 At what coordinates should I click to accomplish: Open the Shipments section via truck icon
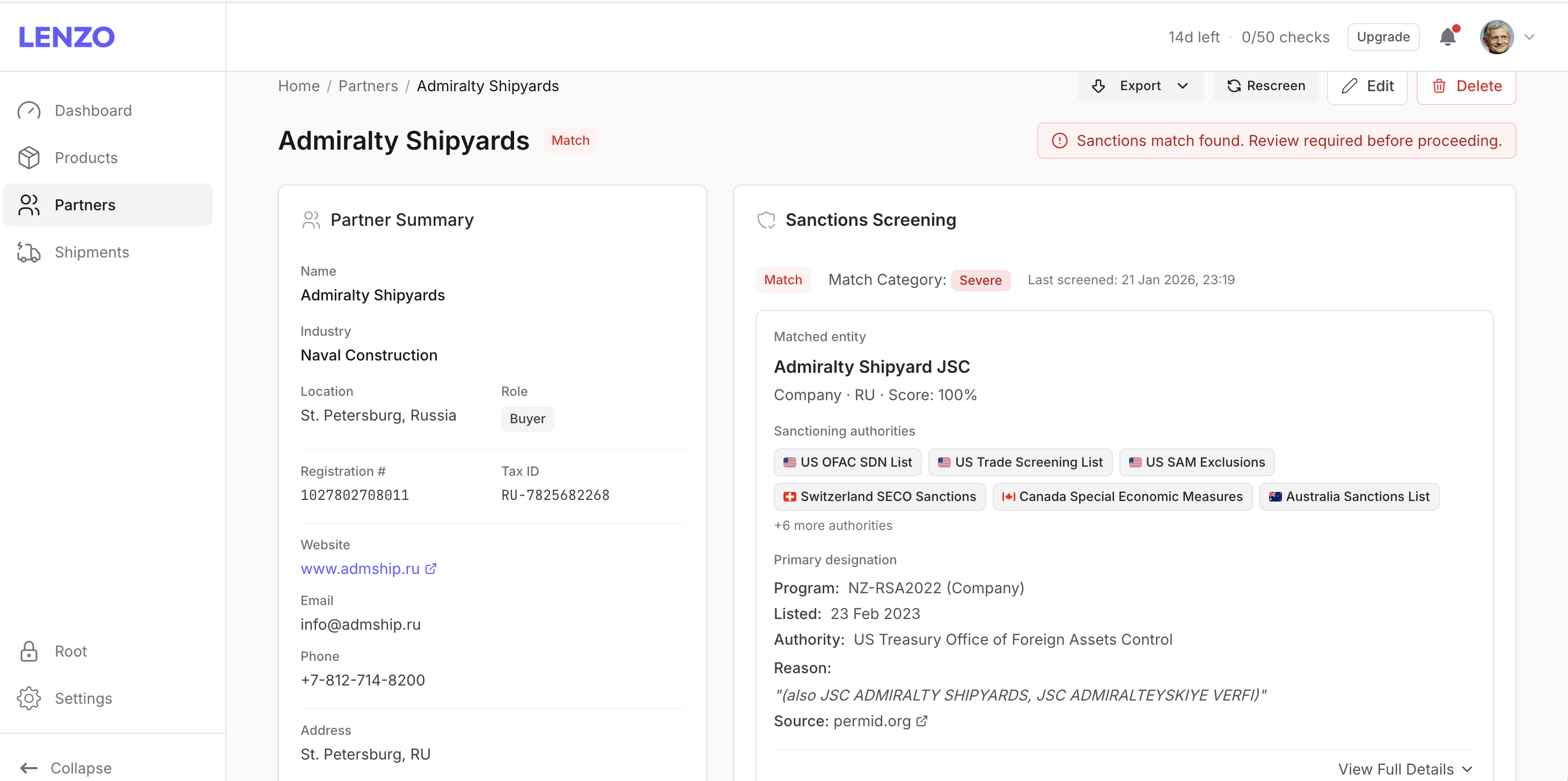(28, 252)
